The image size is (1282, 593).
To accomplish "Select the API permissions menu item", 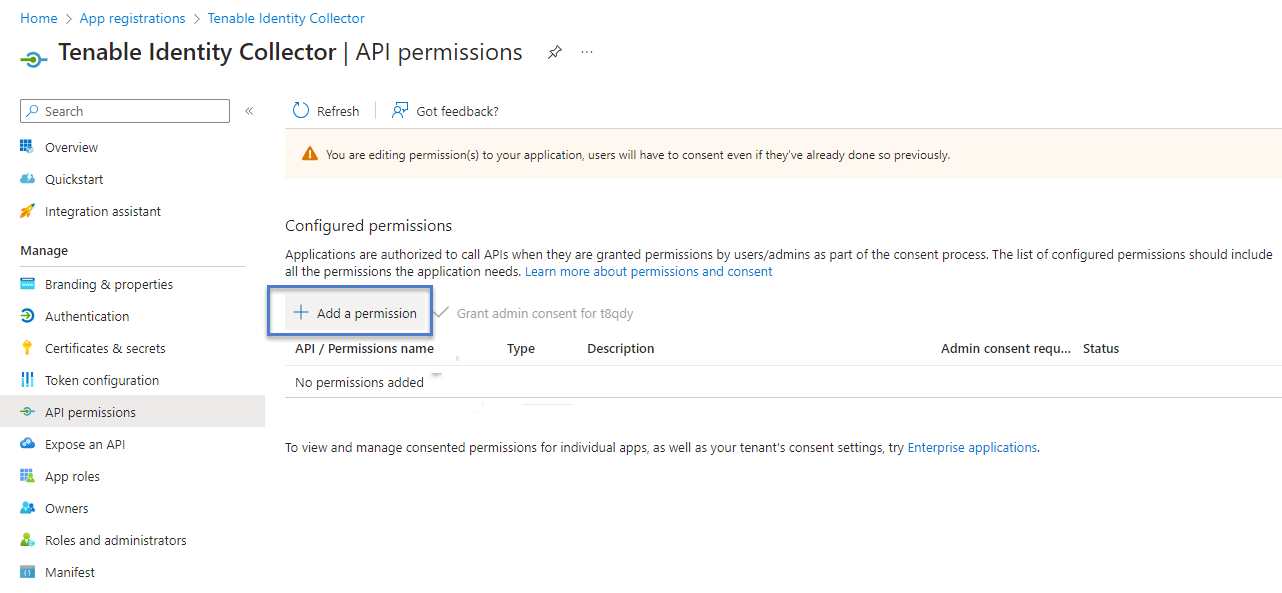I will click(x=132, y=412).
